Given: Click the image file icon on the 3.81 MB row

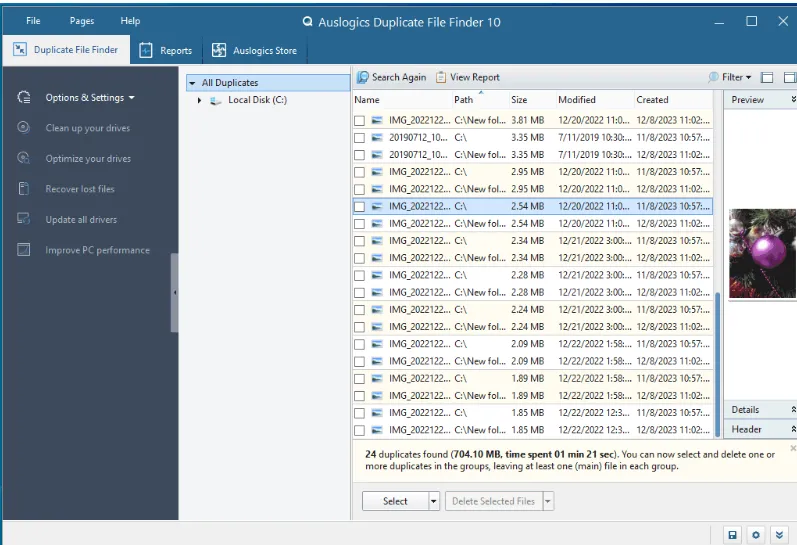Looking at the screenshot, I should pos(377,120).
